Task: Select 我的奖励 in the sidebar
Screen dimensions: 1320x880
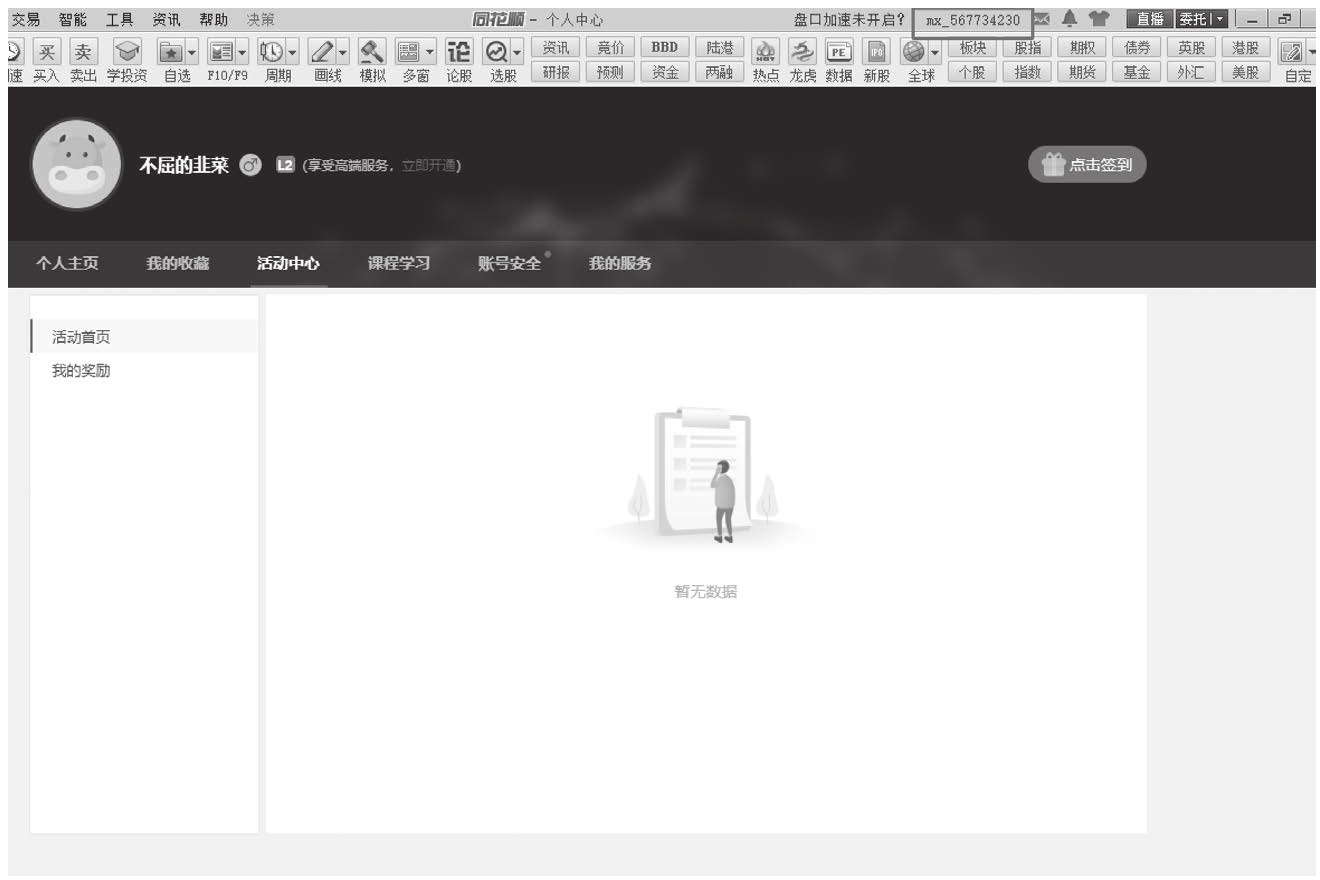Action: click(x=144, y=371)
